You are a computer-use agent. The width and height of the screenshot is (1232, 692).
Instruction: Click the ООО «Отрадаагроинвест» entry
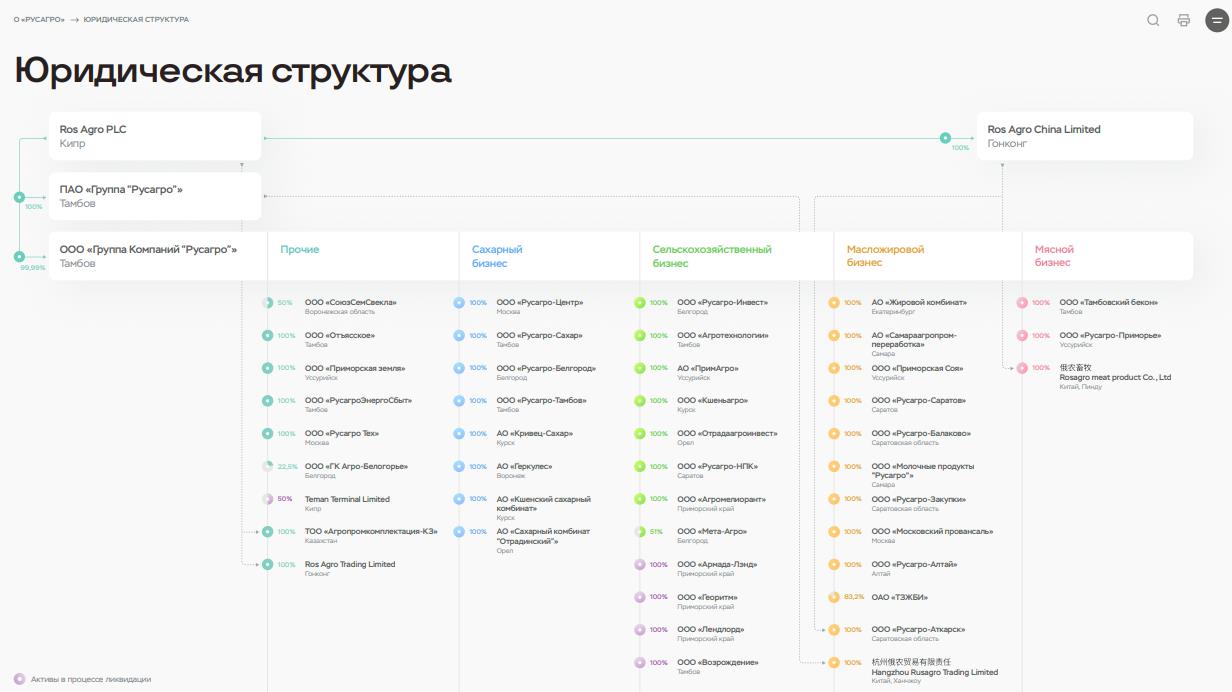(727, 438)
